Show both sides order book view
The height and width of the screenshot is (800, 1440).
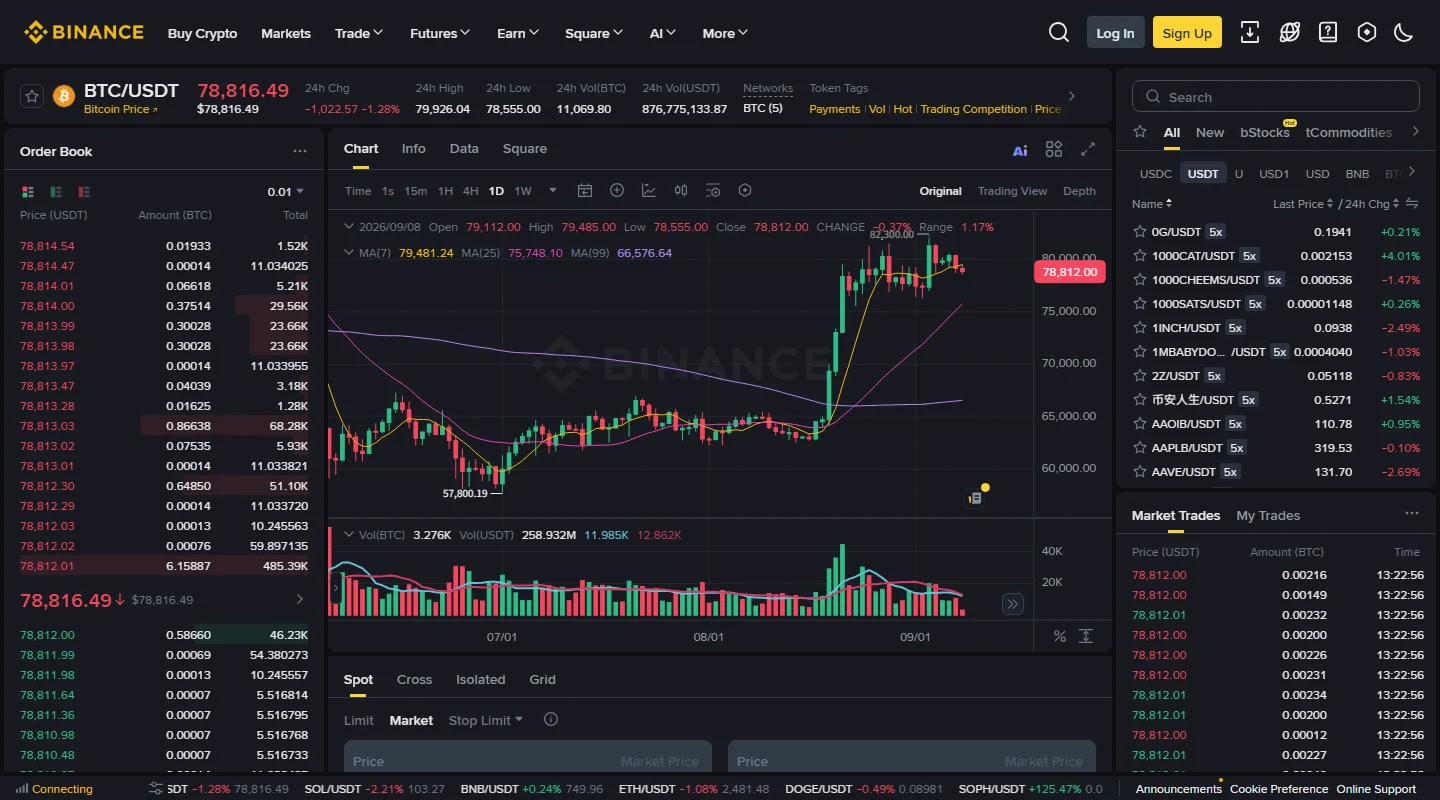click(28, 191)
